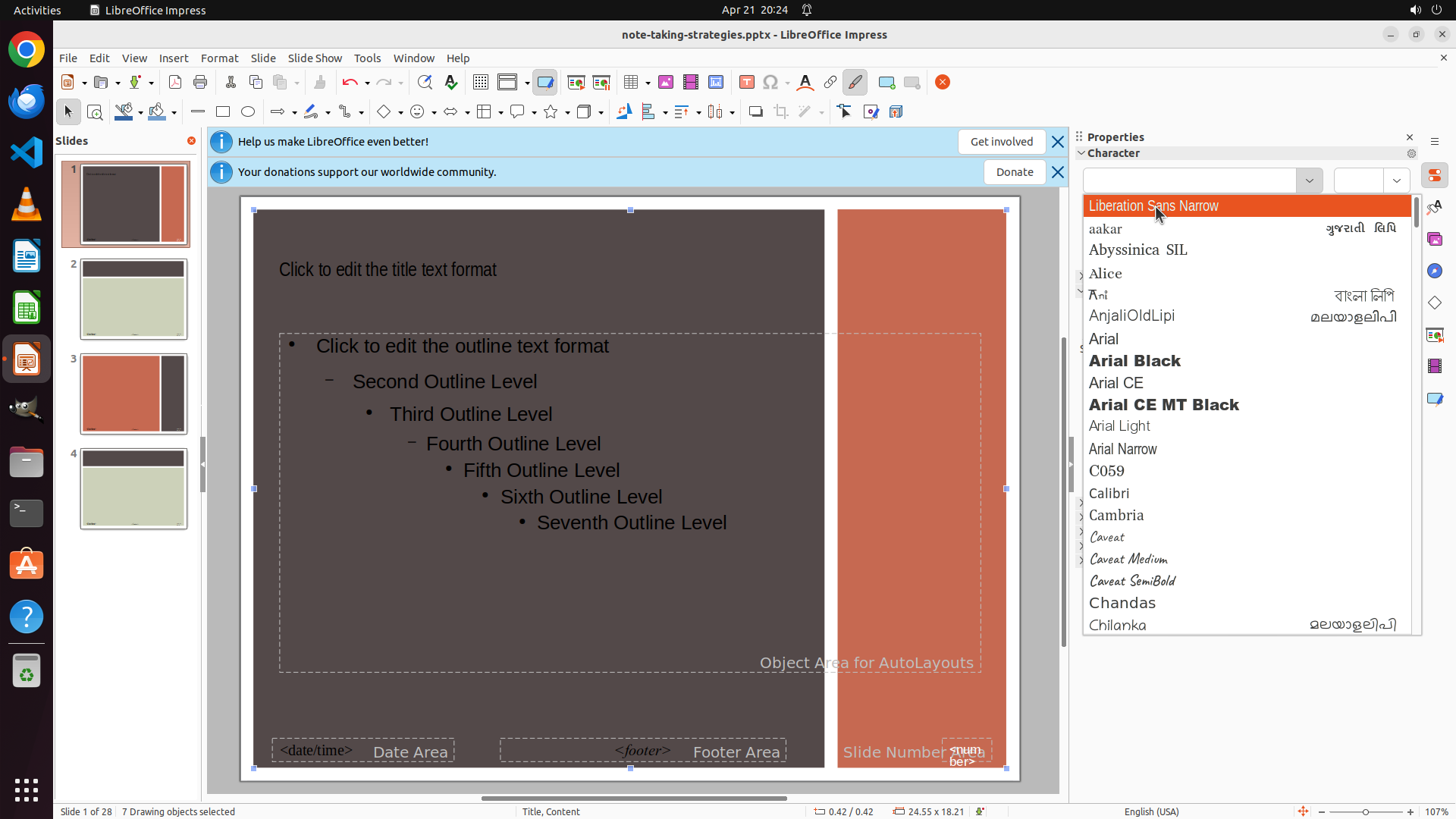The height and width of the screenshot is (819, 1456).
Task: Click the Close Master View red icon
Action: [x=943, y=83]
